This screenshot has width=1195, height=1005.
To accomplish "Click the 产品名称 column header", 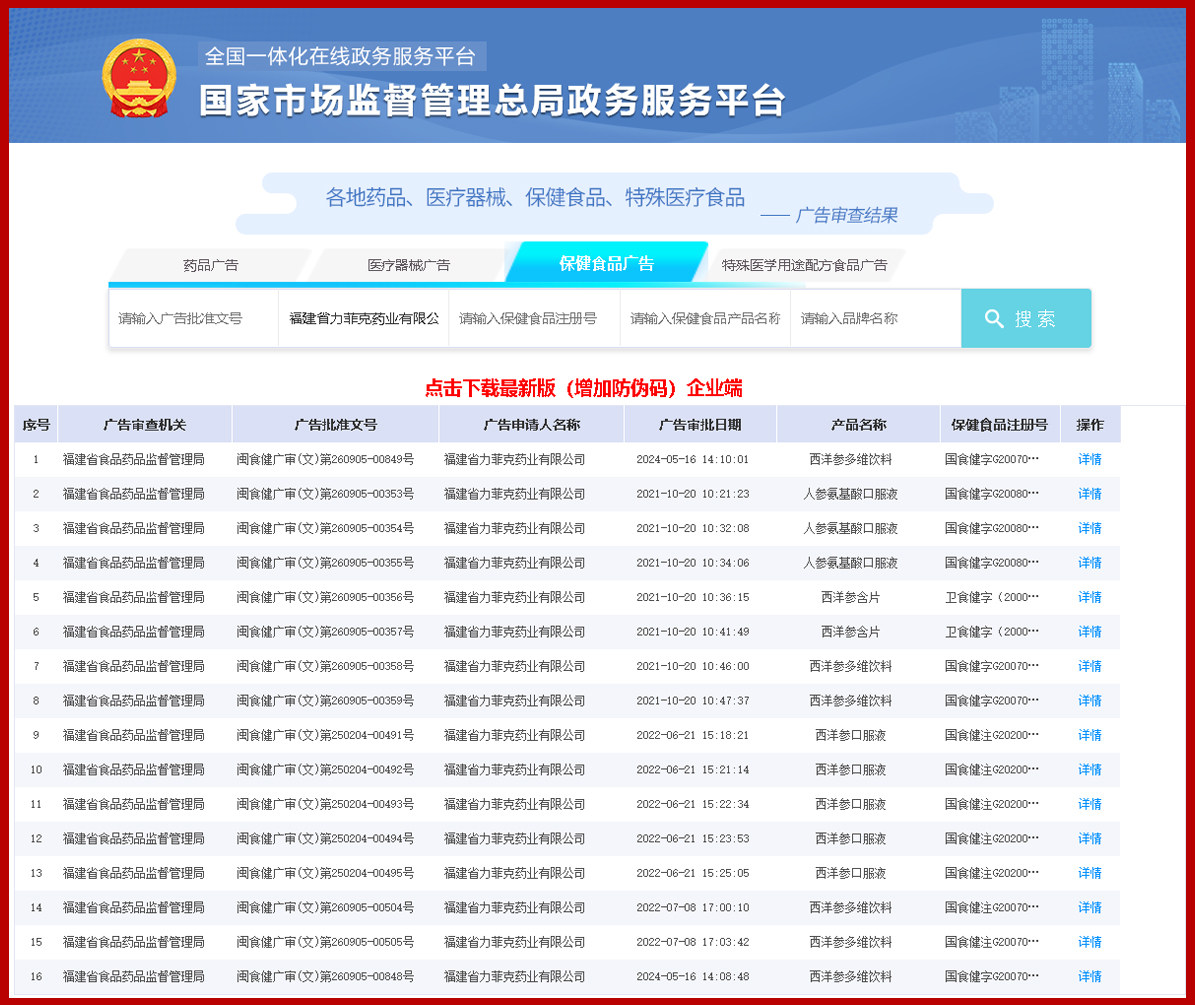I will click(858, 424).
